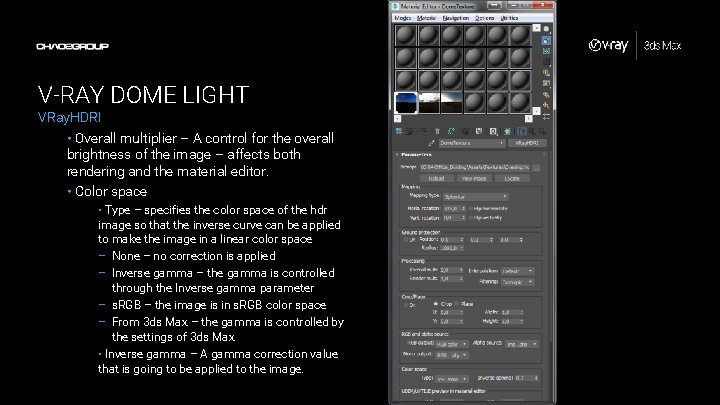
Task: Open the Filtering dropdown
Action: 517,281
